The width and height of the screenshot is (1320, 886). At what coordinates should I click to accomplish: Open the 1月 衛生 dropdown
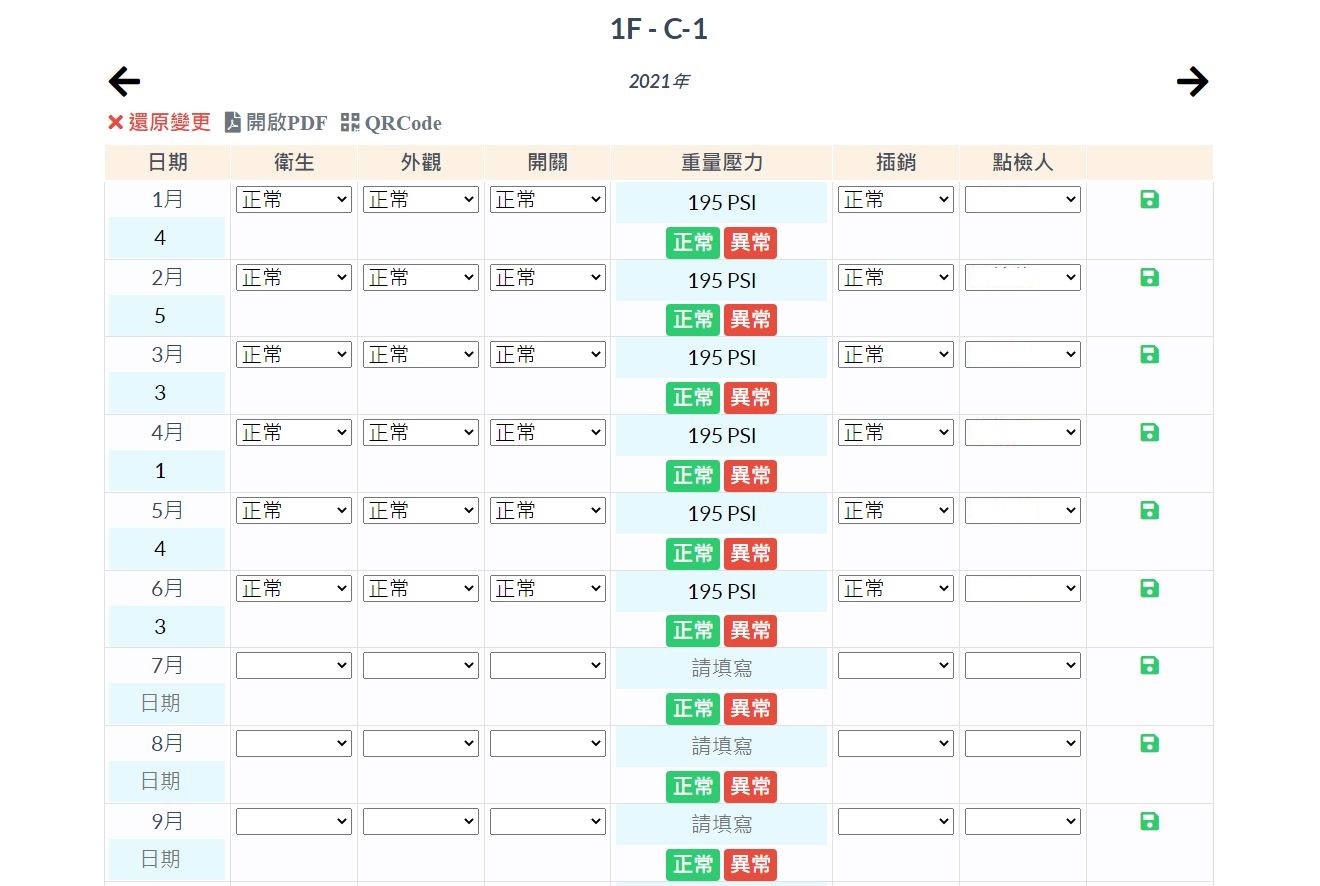pos(294,200)
